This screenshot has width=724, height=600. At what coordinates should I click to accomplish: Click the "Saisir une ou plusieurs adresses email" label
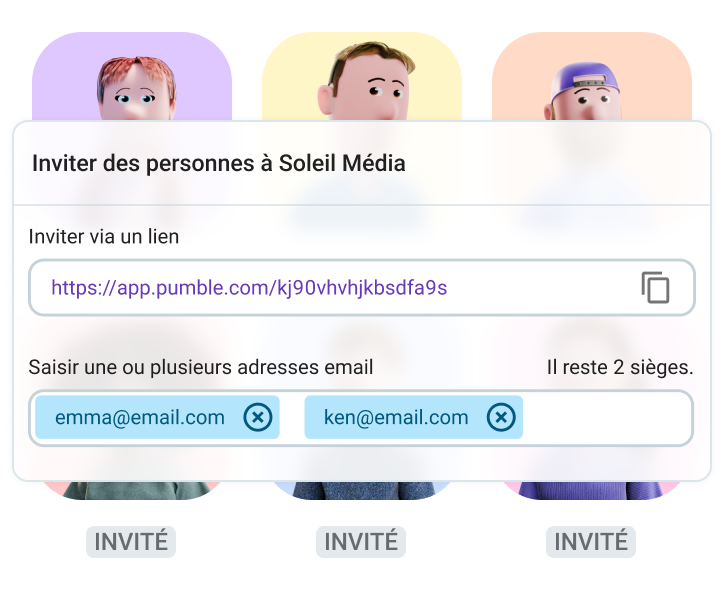tap(201, 367)
